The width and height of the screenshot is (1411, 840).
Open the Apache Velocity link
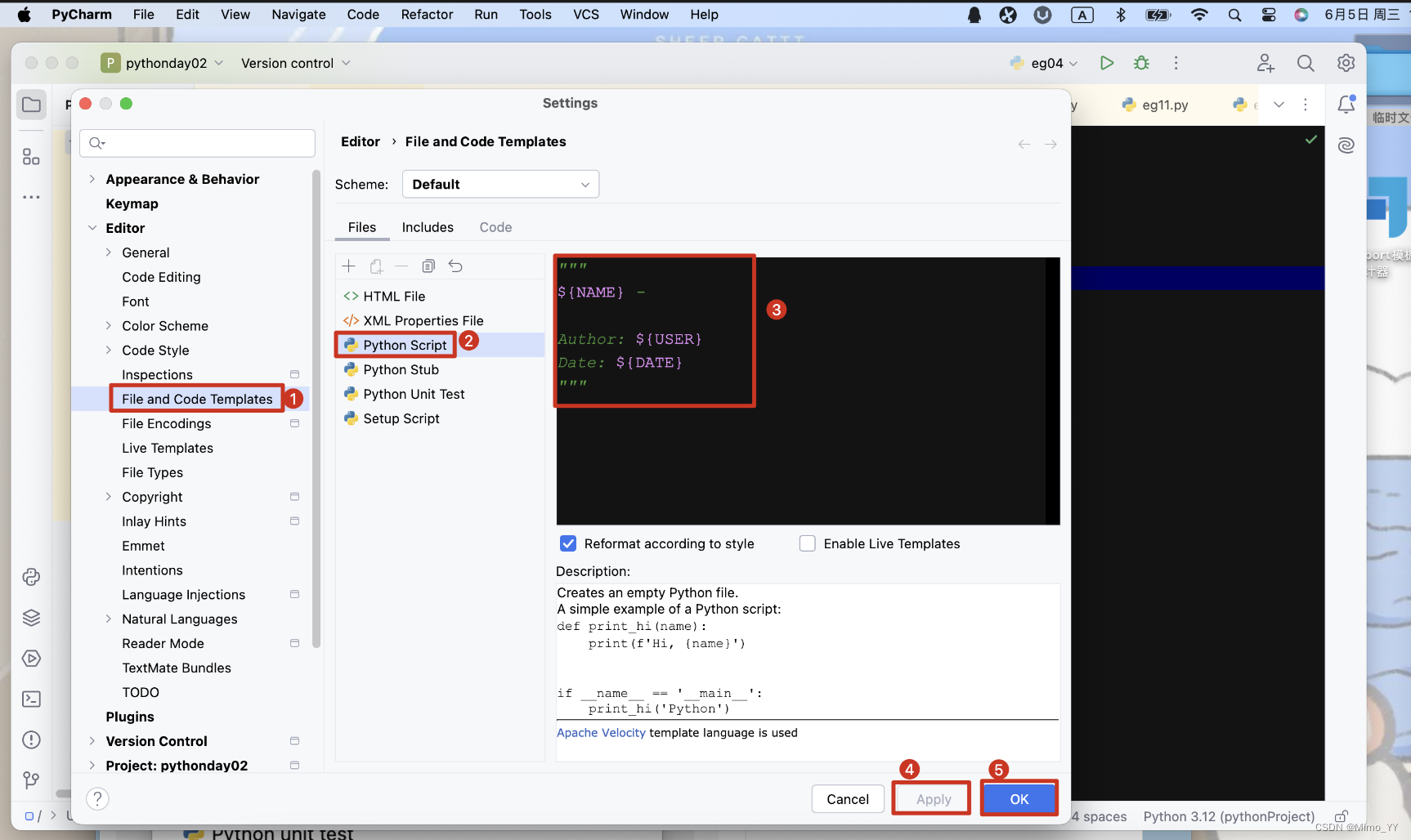601,733
